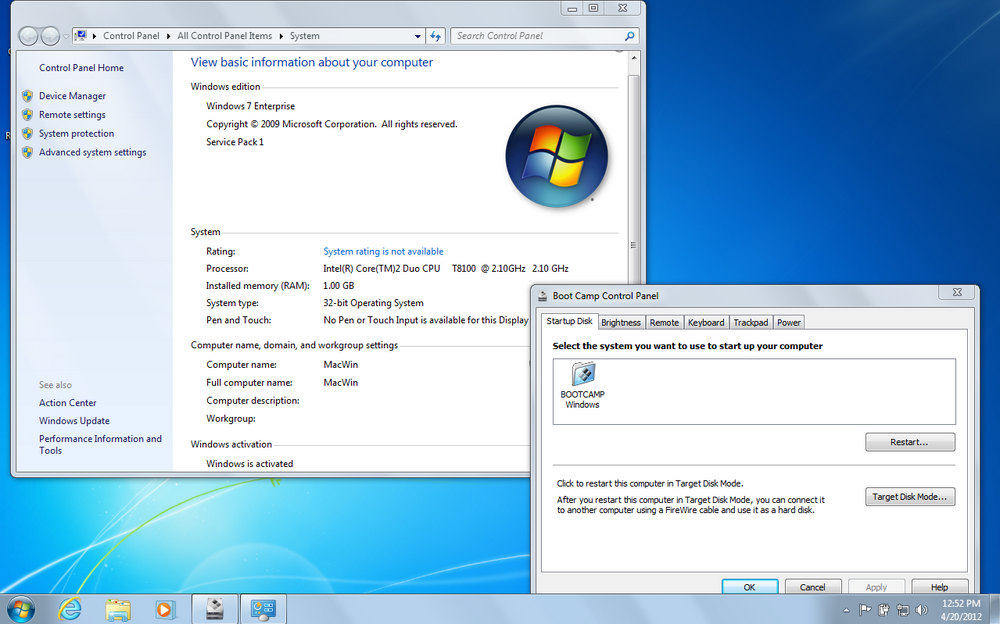
Task: Click the System protection shield icon
Action: (27, 133)
